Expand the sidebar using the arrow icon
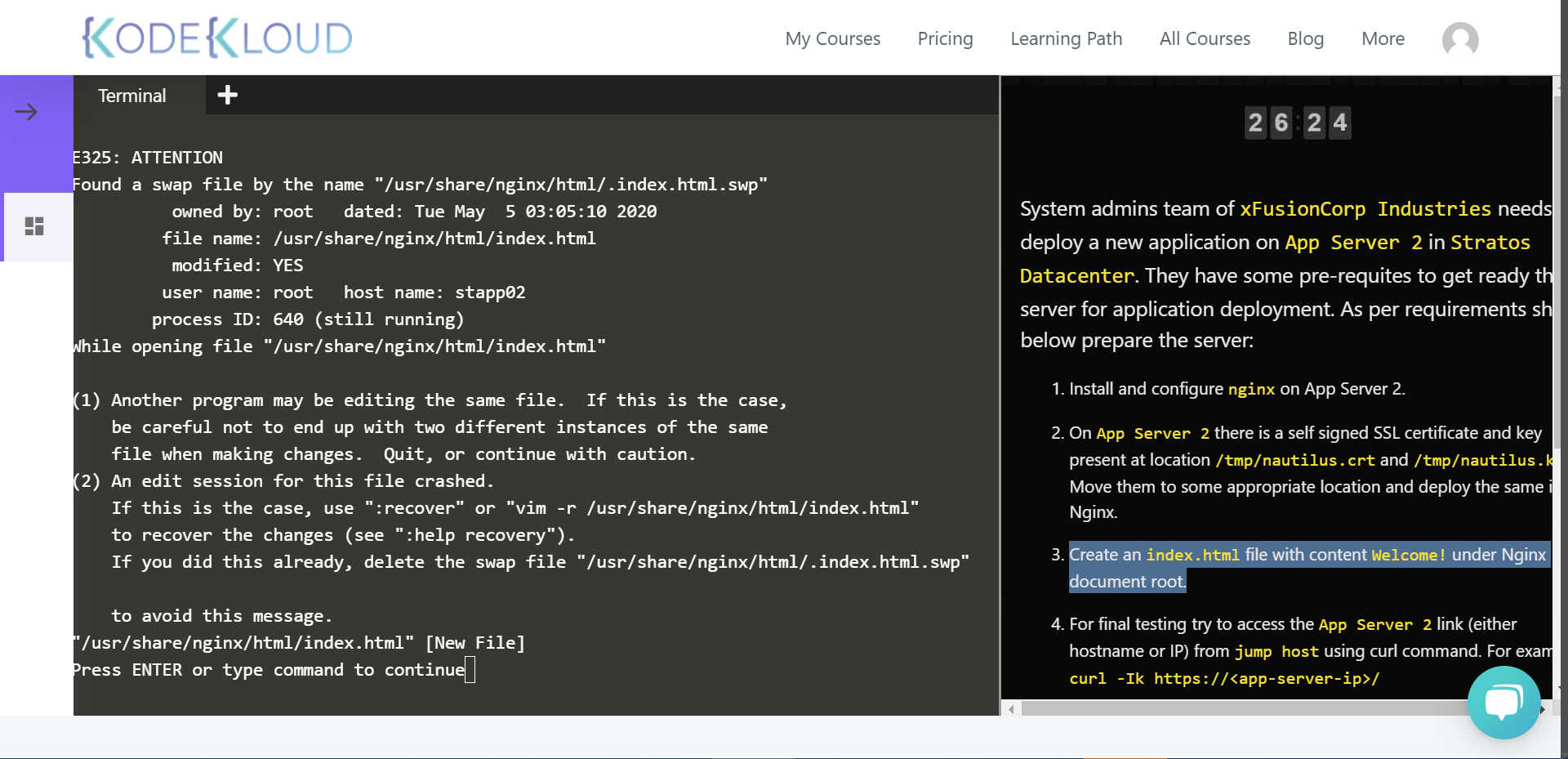Screen dimensions: 1568x759 pyautogui.click(x=27, y=112)
